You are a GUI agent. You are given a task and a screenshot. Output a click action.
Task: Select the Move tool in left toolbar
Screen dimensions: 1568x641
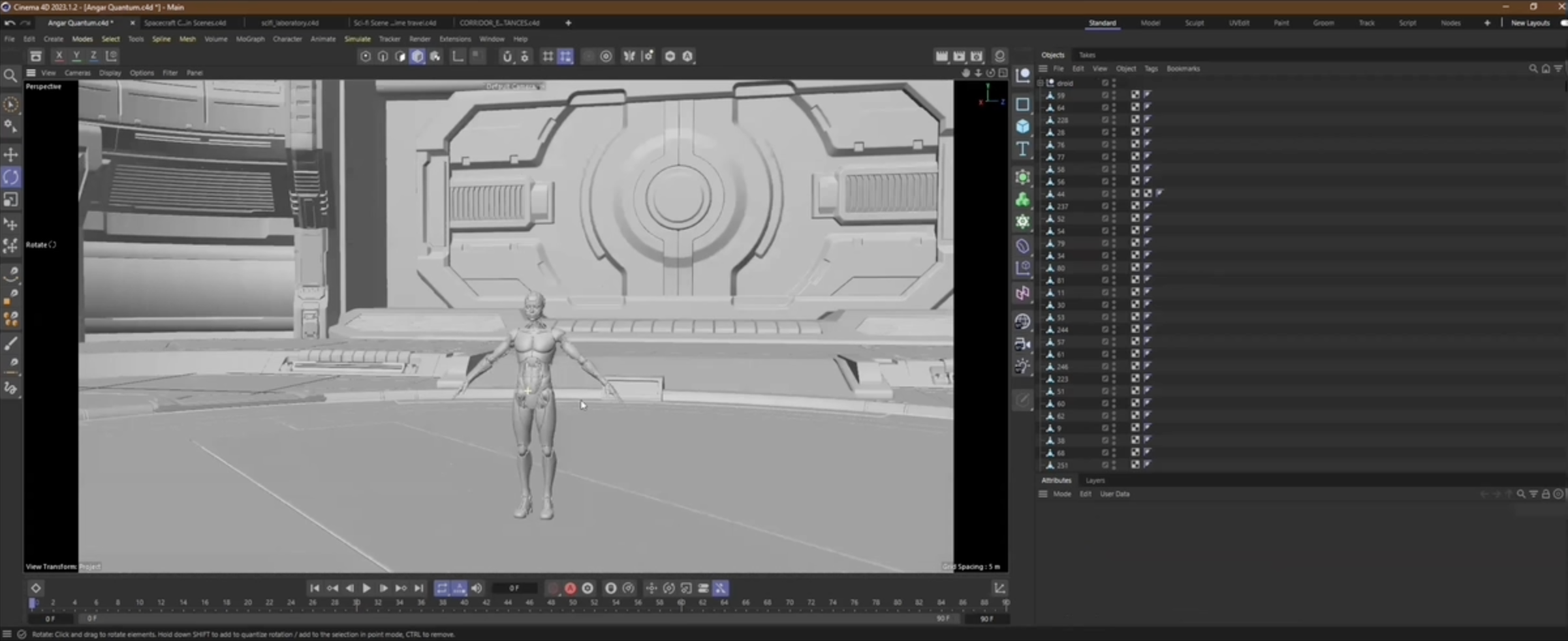(x=11, y=155)
